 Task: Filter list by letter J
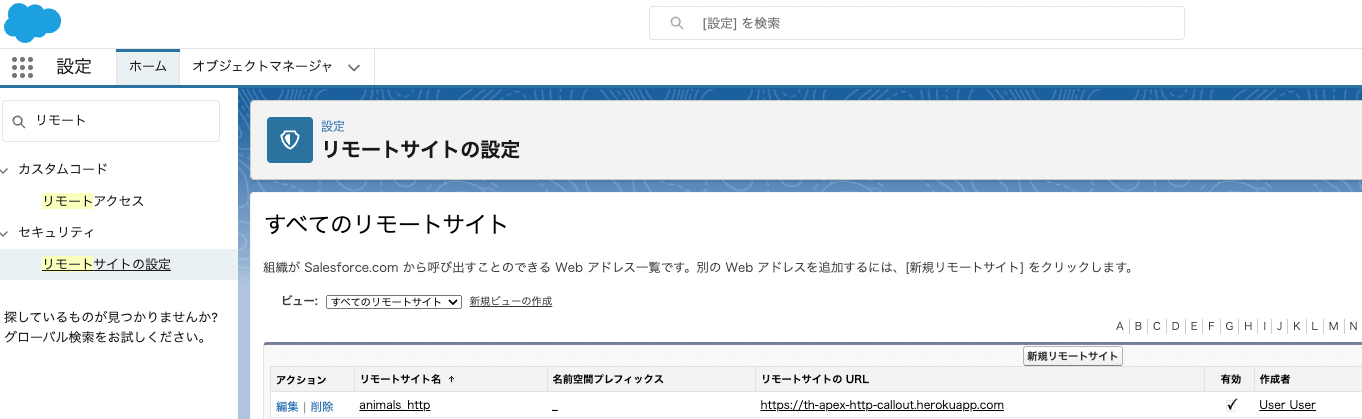(x=1279, y=326)
